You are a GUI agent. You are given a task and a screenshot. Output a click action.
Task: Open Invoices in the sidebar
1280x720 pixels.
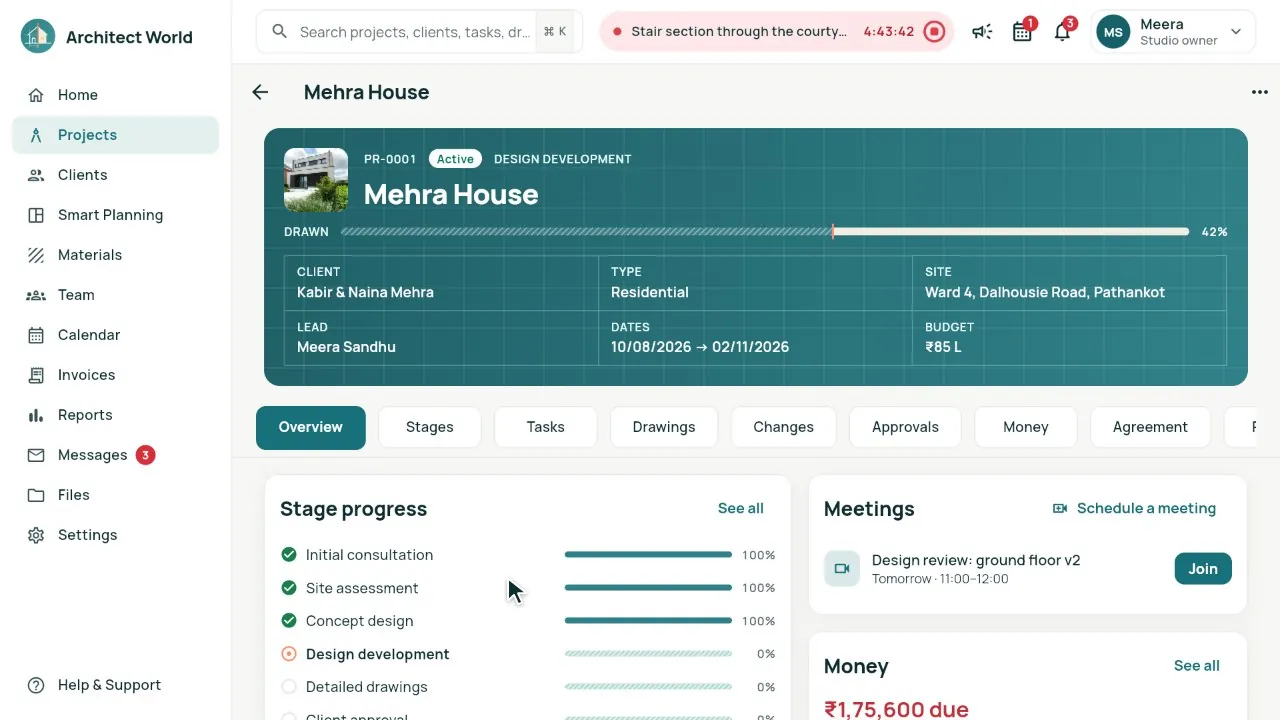tap(115, 375)
